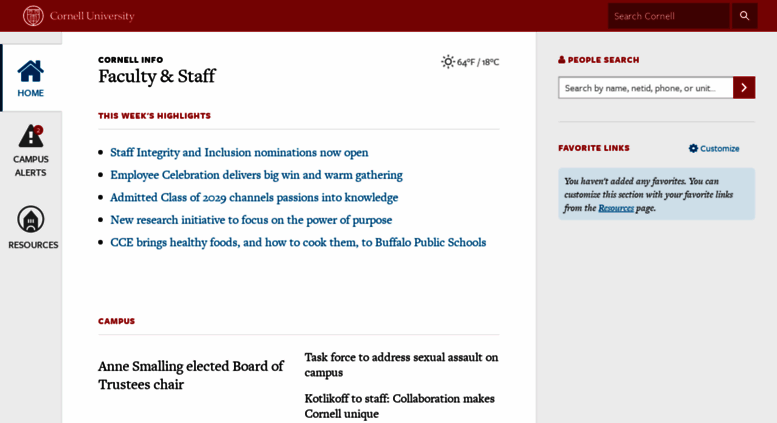Open New research initiative purpose link
Screen dimensions: 777x423
(251, 220)
